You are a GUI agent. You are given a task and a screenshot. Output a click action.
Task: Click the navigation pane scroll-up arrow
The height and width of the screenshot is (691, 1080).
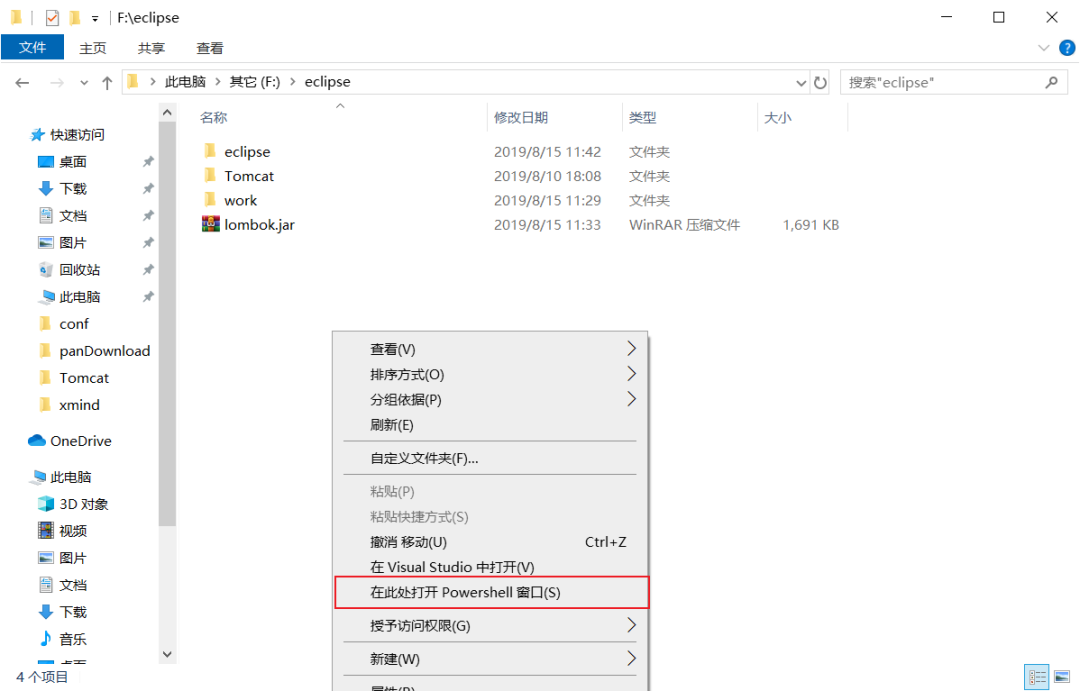coord(167,112)
